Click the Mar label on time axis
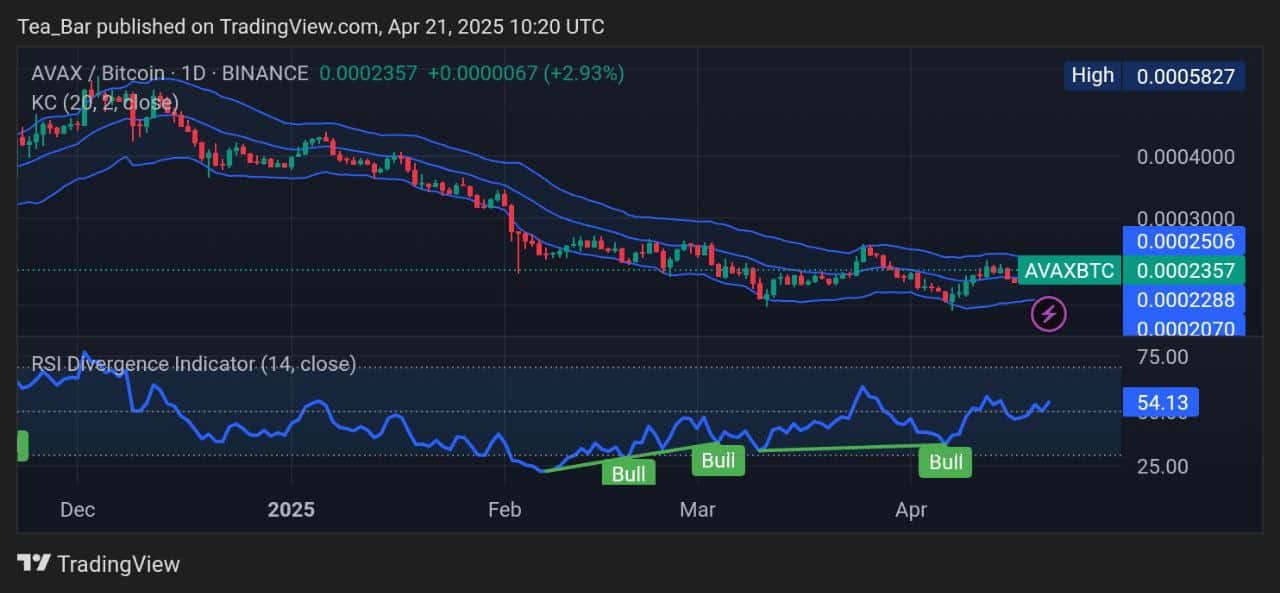This screenshot has width=1280, height=593. pos(697,510)
